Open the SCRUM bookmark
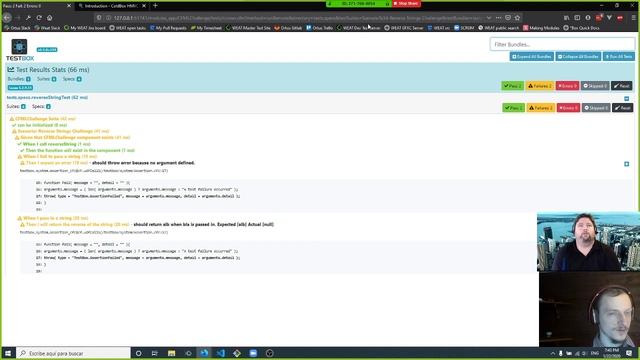The image size is (640, 360). 464,28
